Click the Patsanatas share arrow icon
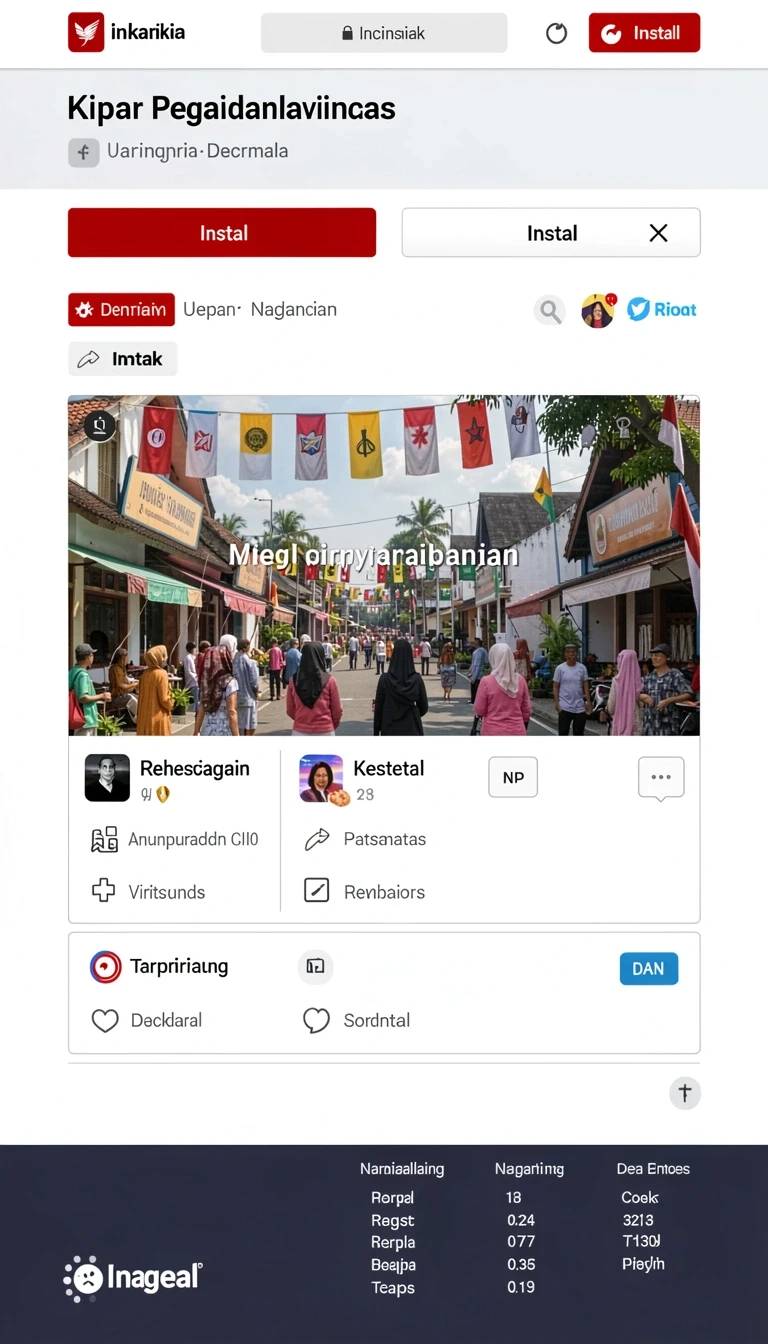768x1344 pixels. tap(317, 840)
